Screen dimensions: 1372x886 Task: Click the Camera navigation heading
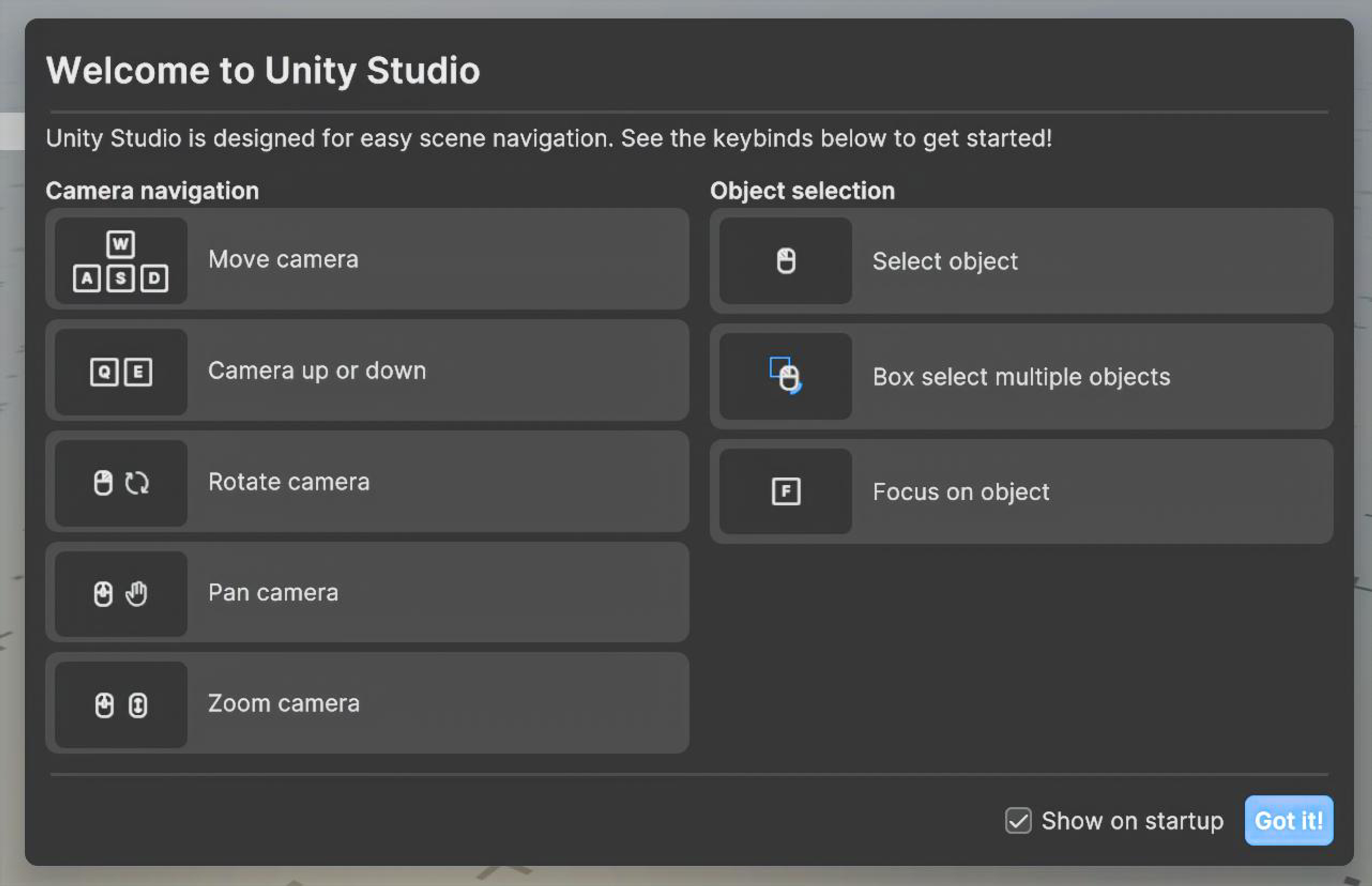(x=153, y=191)
